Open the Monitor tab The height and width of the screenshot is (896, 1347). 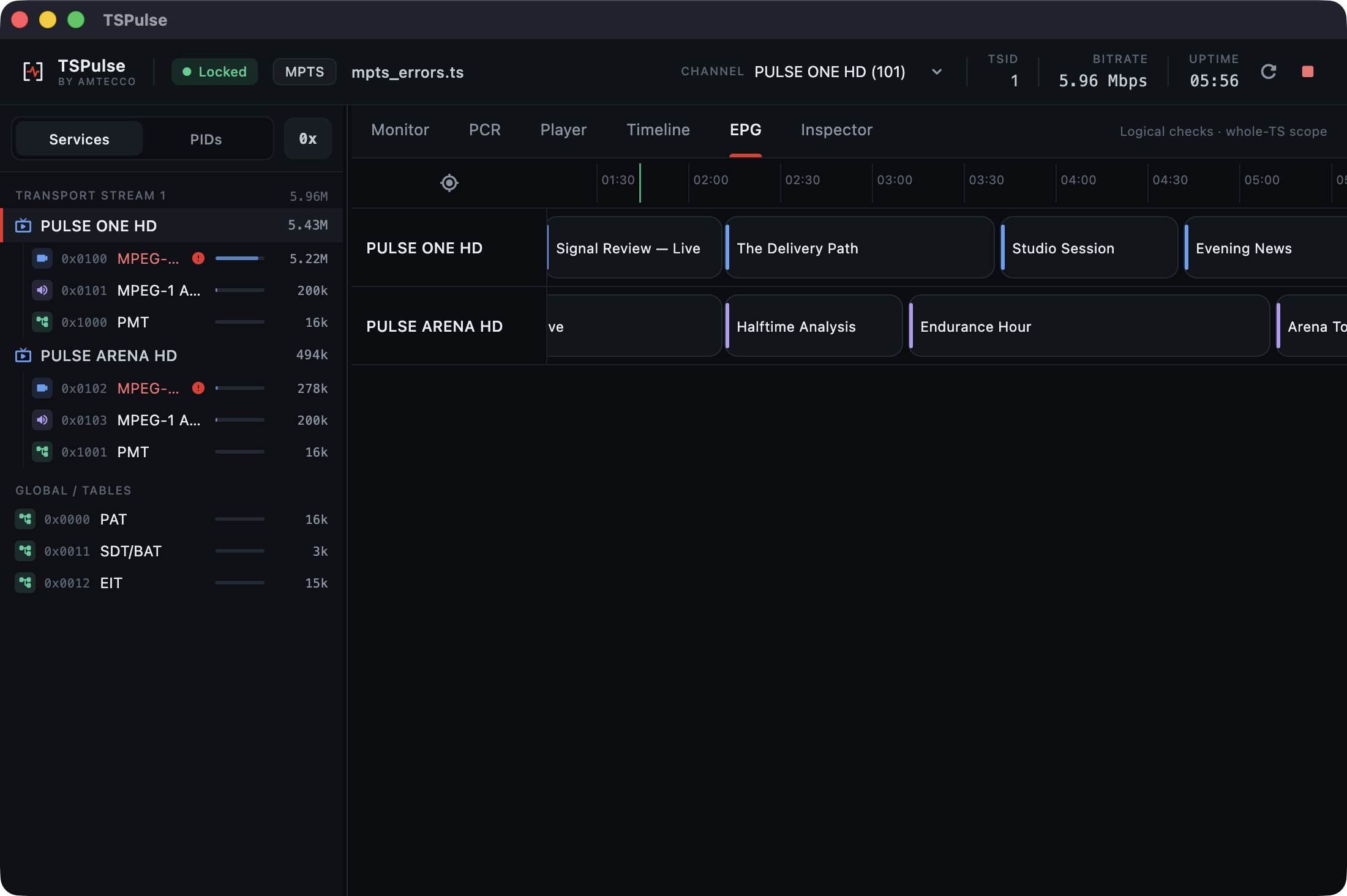point(400,130)
